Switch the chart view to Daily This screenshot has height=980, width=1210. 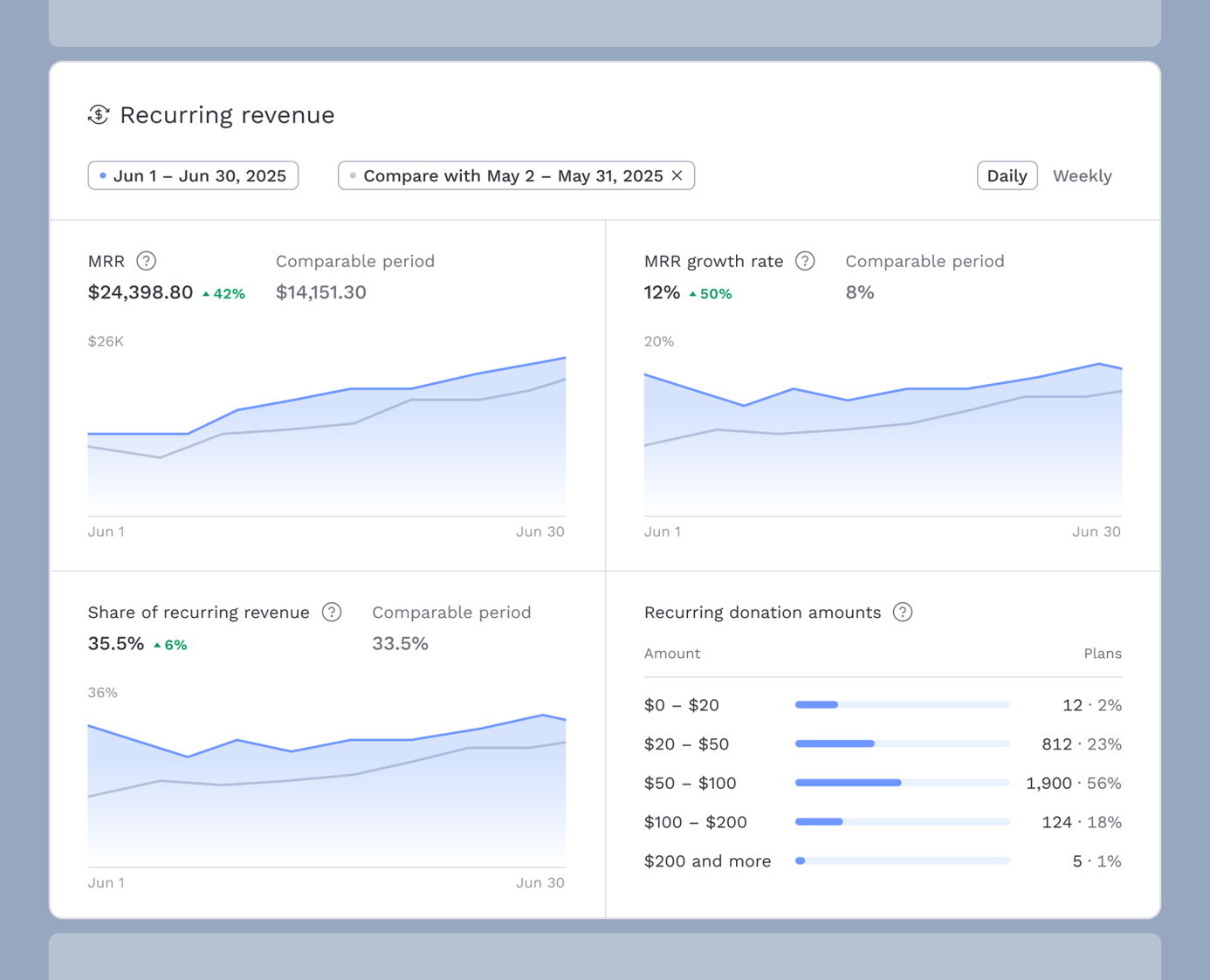pos(1007,175)
